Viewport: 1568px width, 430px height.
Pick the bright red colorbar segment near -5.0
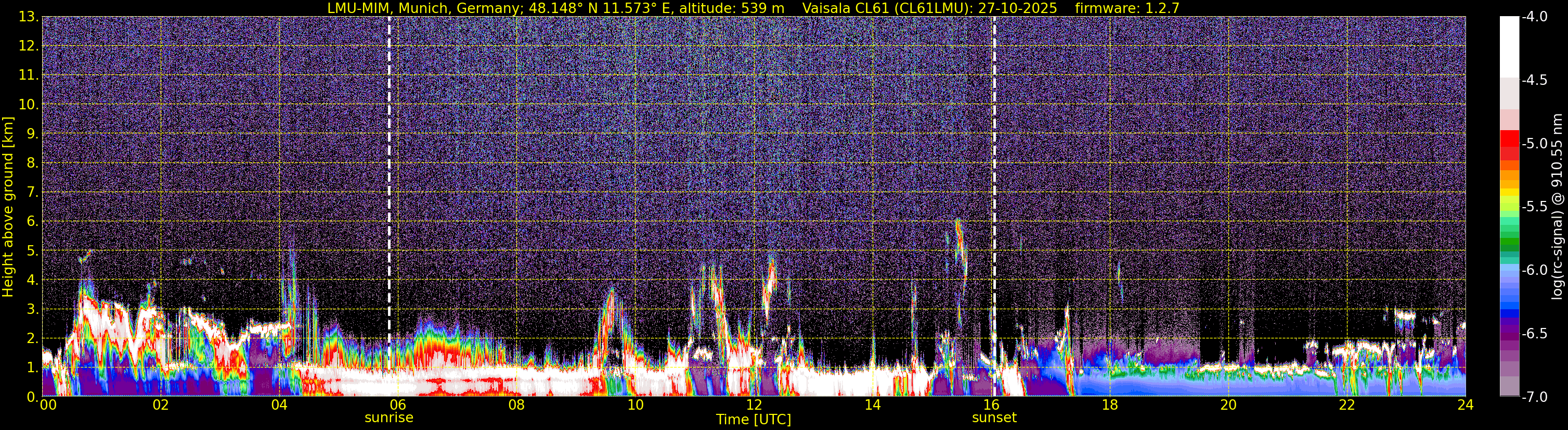(1509, 137)
